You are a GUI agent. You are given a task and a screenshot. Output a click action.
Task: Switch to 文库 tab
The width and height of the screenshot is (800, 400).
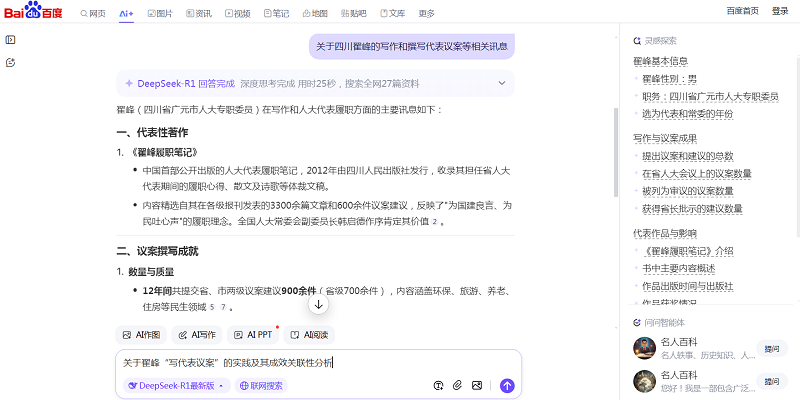(x=393, y=14)
